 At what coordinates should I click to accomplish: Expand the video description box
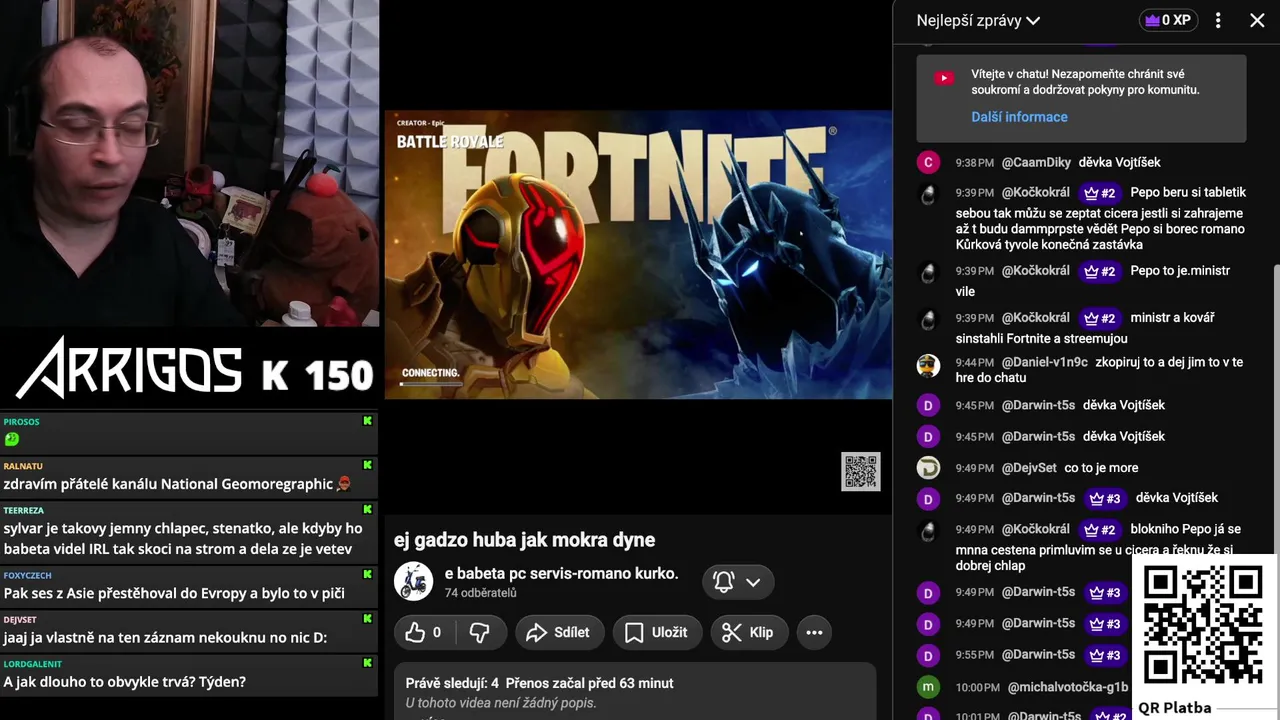pyautogui.click(x=635, y=692)
